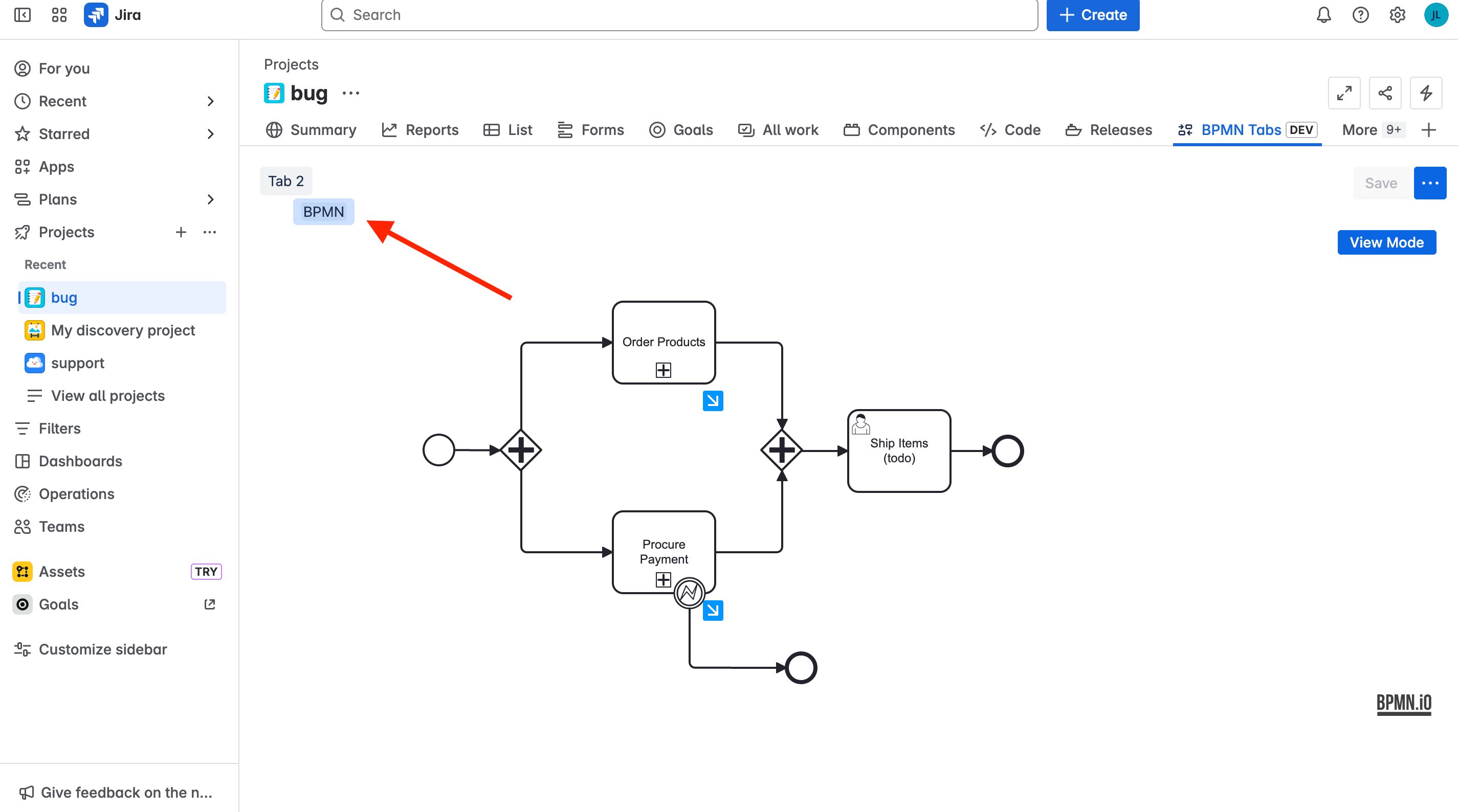The width and height of the screenshot is (1458, 812).
Task: Select the error boundary event on Procure Payment
Action: (690, 593)
